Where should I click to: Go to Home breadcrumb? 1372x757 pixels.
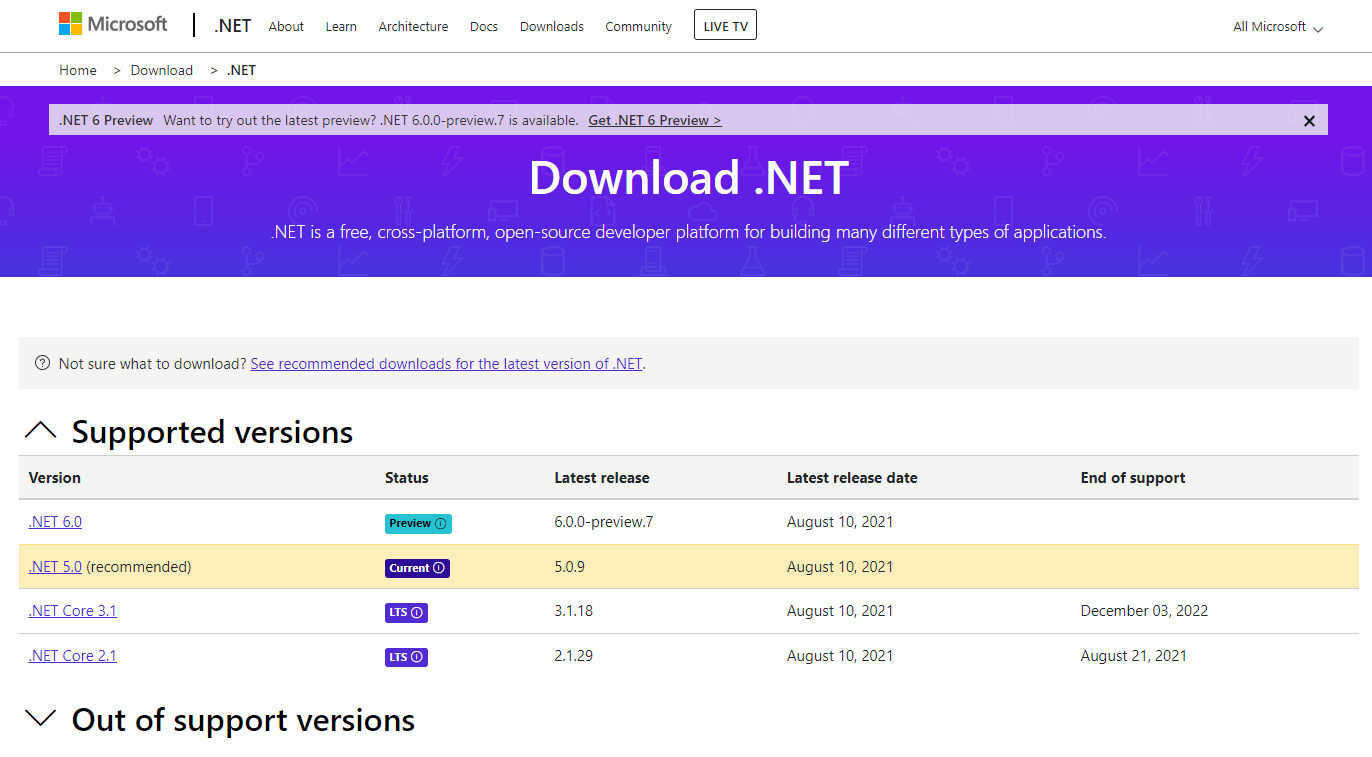point(78,70)
